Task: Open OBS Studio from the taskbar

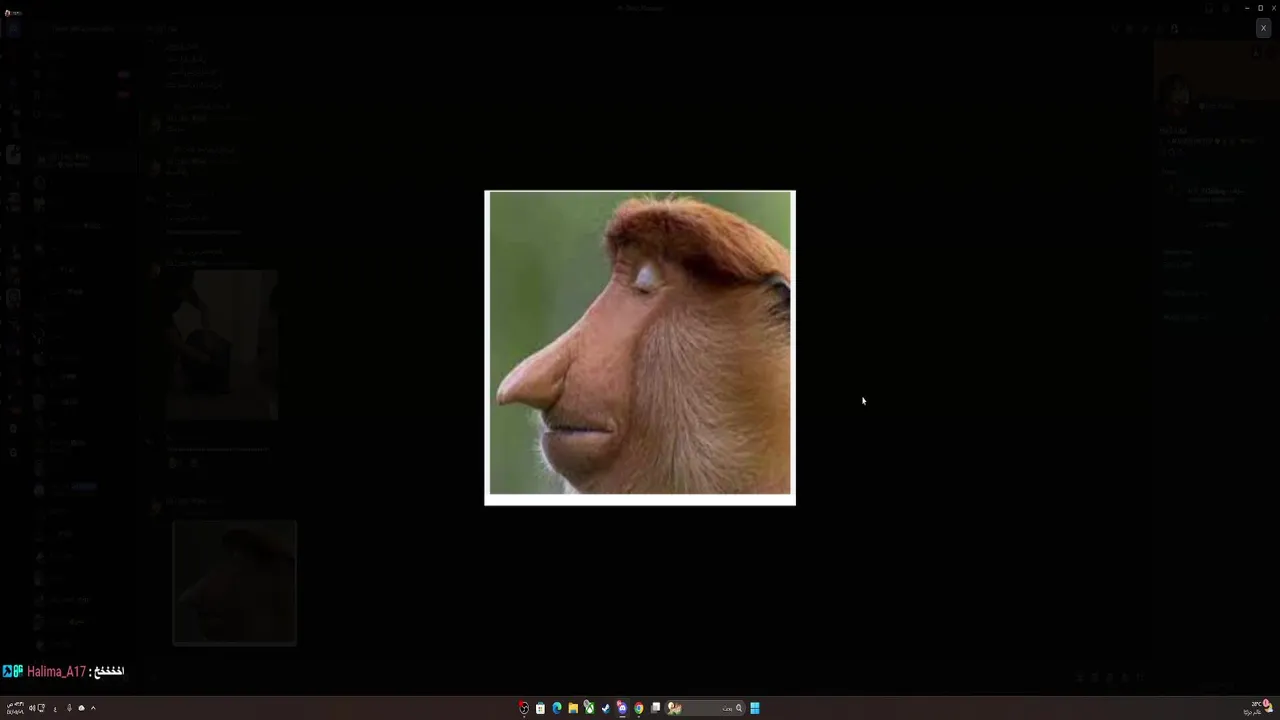Action: pos(524,708)
